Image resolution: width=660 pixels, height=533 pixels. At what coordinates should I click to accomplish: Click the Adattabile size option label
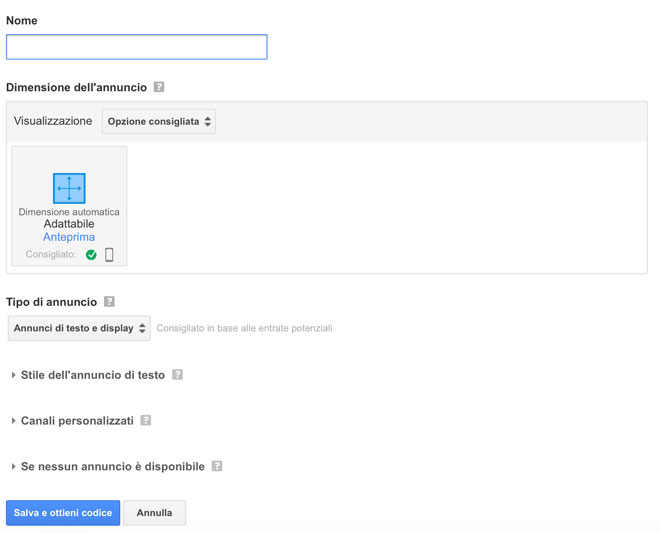pyautogui.click(x=69, y=224)
